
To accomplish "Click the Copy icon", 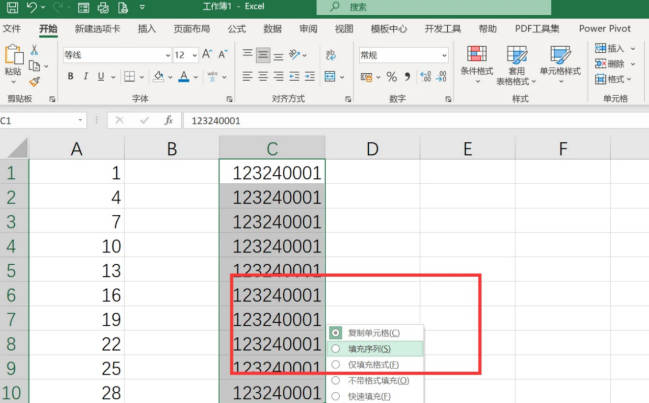I will pos(34,66).
